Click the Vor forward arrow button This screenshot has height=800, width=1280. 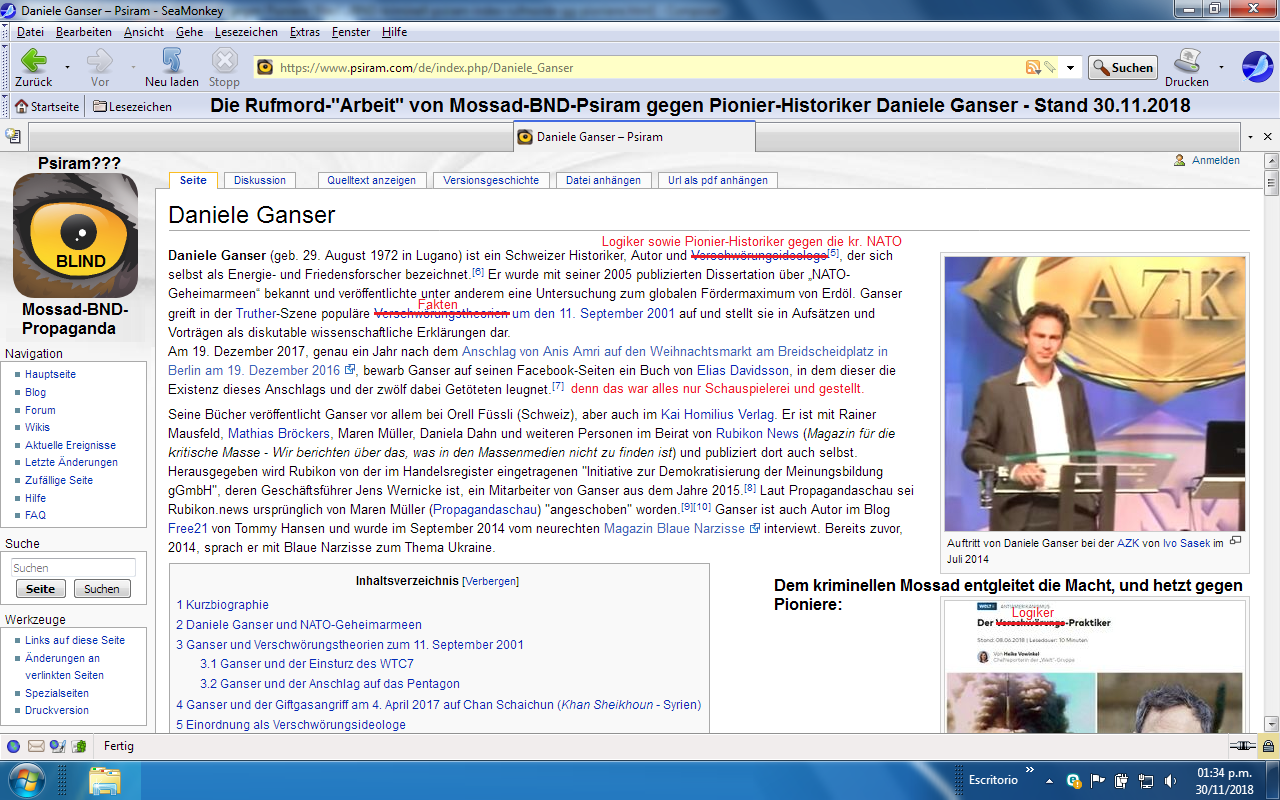point(100,62)
